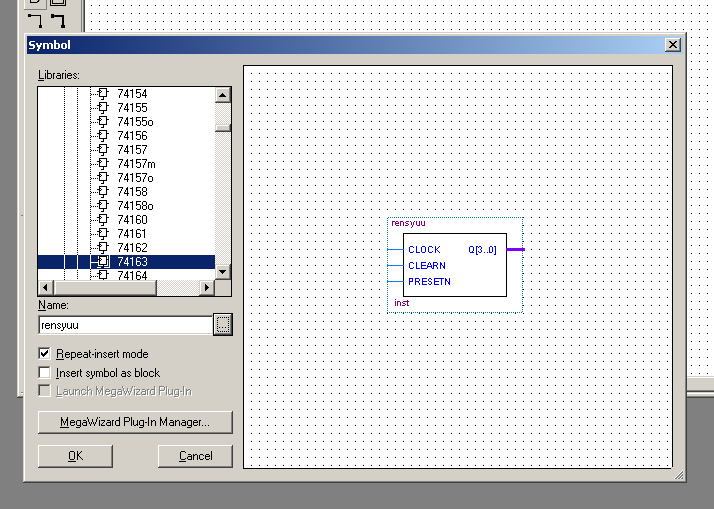Click the symbol icon beside 74161
This screenshot has height=509, width=714.
coord(103,234)
